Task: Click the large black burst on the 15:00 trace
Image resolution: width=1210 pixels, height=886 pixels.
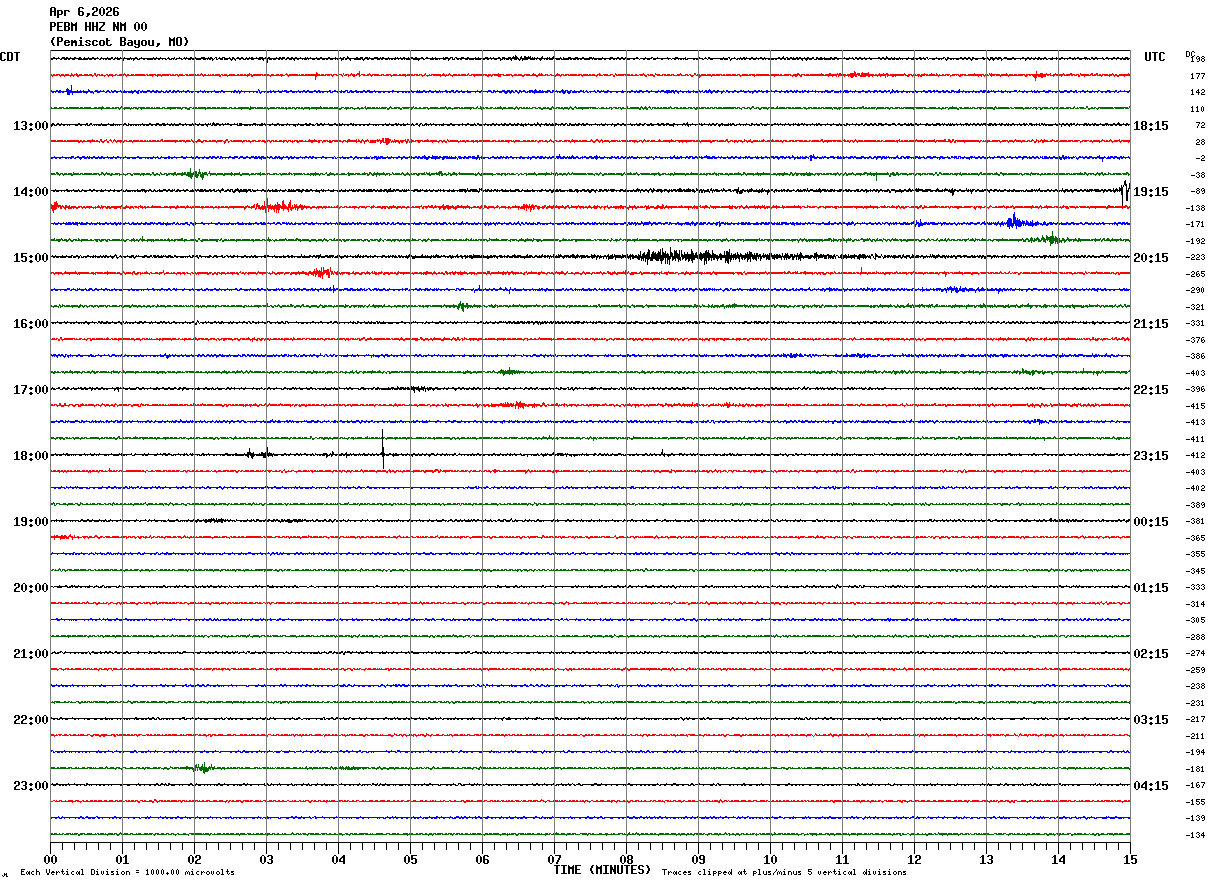Action: tap(690, 256)
